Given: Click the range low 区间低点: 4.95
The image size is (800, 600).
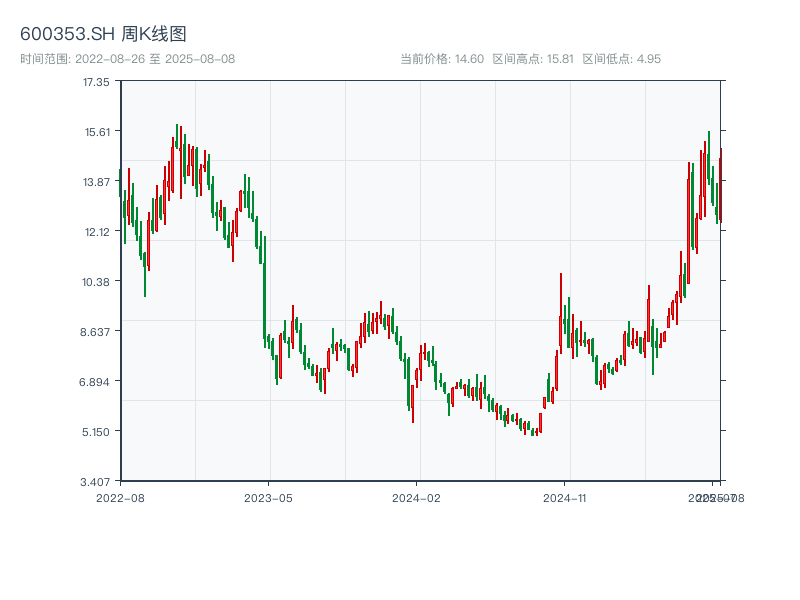Looking at the screenshot, I should 621,59.
